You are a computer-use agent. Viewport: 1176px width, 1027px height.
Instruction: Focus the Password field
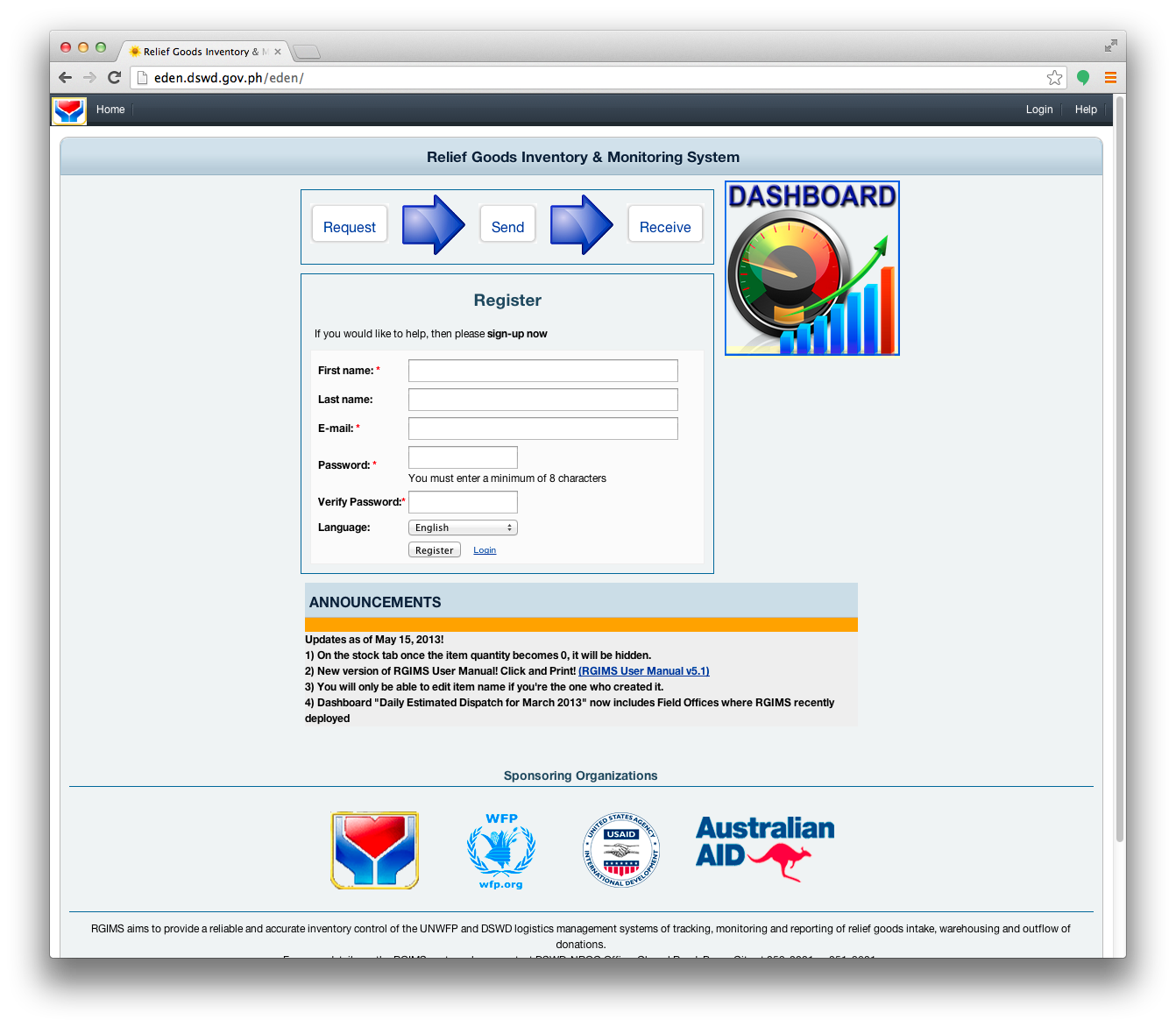click(463, 457)
